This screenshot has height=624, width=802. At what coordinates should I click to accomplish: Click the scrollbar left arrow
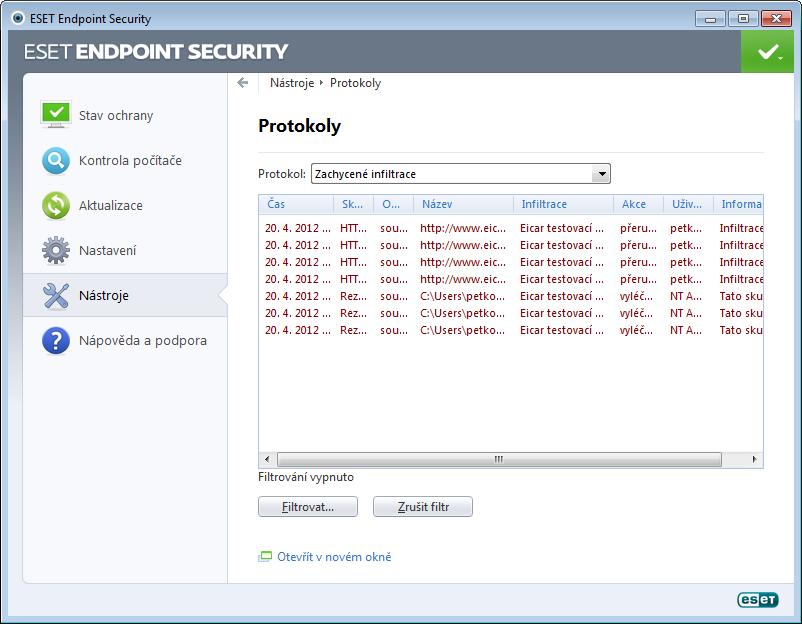click(267, 459)
